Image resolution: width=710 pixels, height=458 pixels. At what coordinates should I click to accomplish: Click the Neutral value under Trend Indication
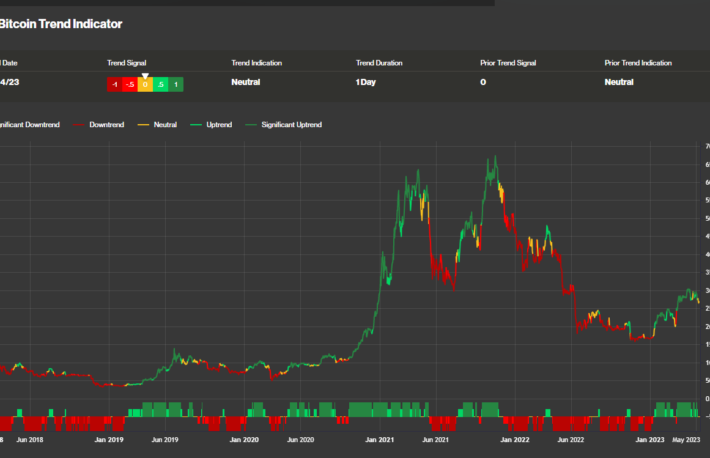245,82
